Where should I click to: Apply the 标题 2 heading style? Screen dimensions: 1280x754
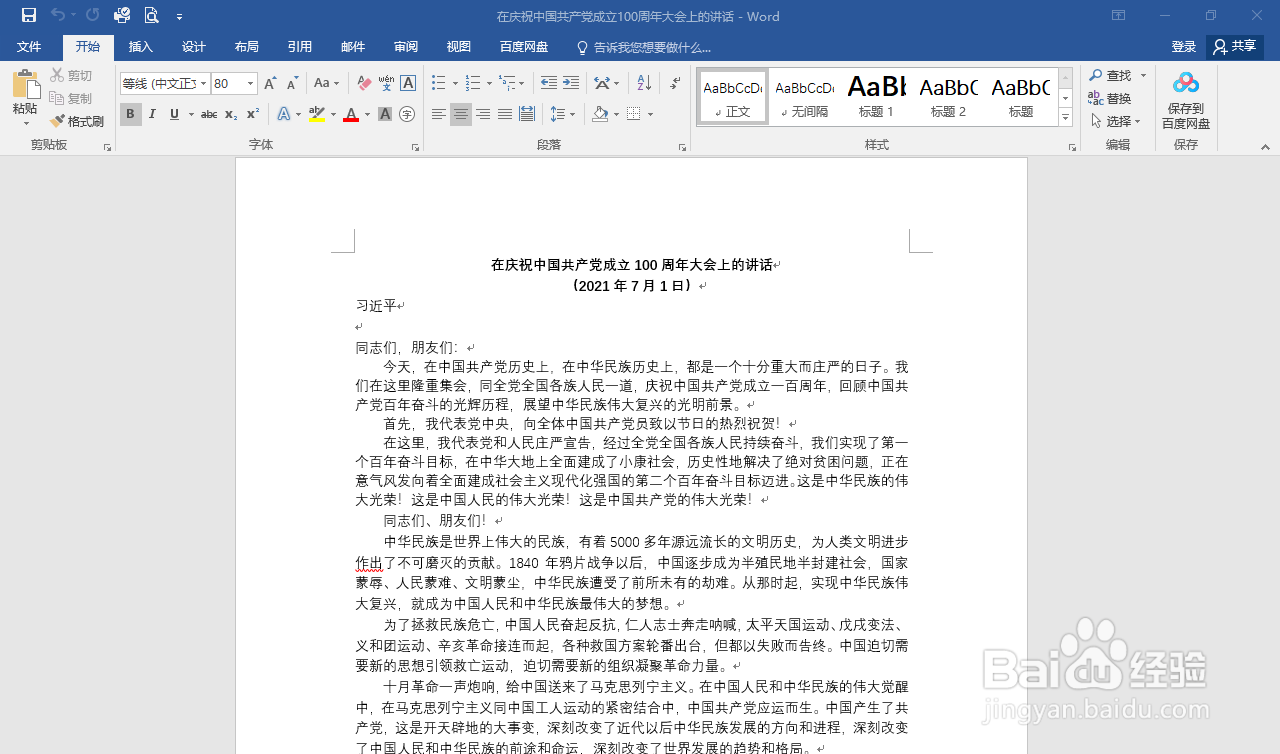(x=948, y=97)
